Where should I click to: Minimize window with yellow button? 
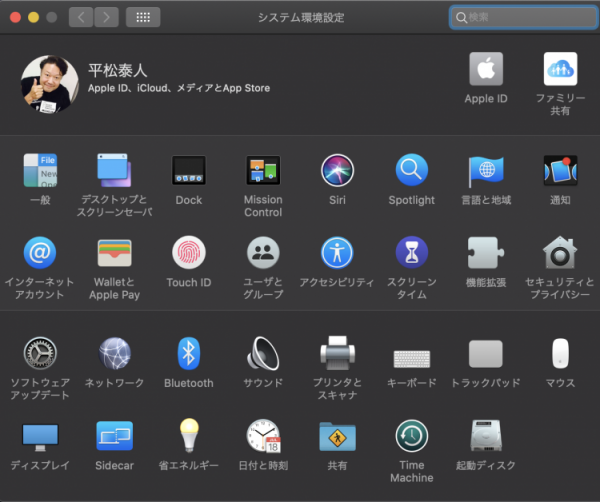[34, 17]
